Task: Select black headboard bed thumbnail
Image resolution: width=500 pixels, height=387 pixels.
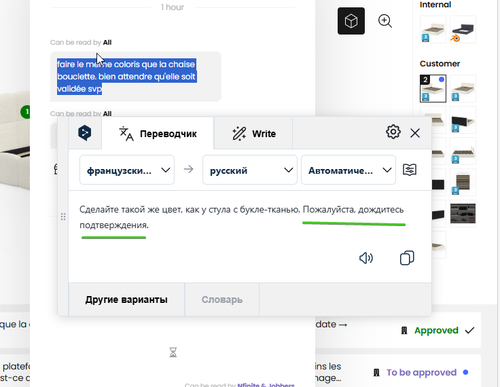Action: [x=463, y=120]
